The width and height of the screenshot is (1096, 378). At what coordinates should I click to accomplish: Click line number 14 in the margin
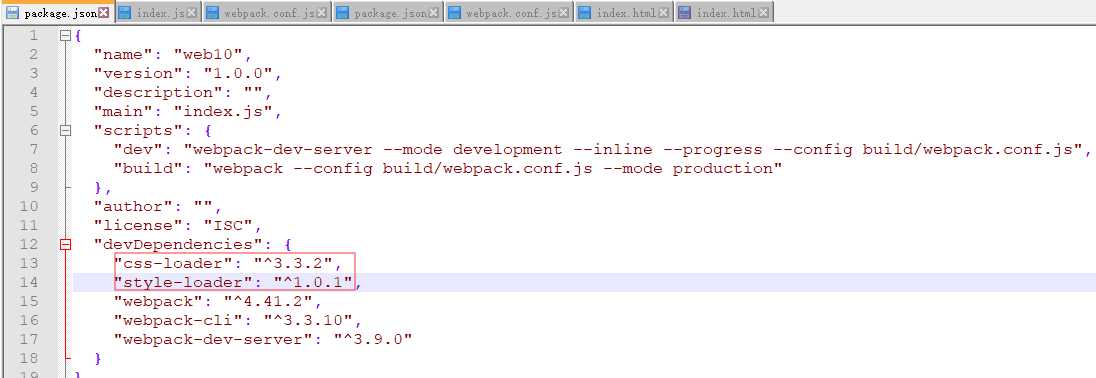29,282
